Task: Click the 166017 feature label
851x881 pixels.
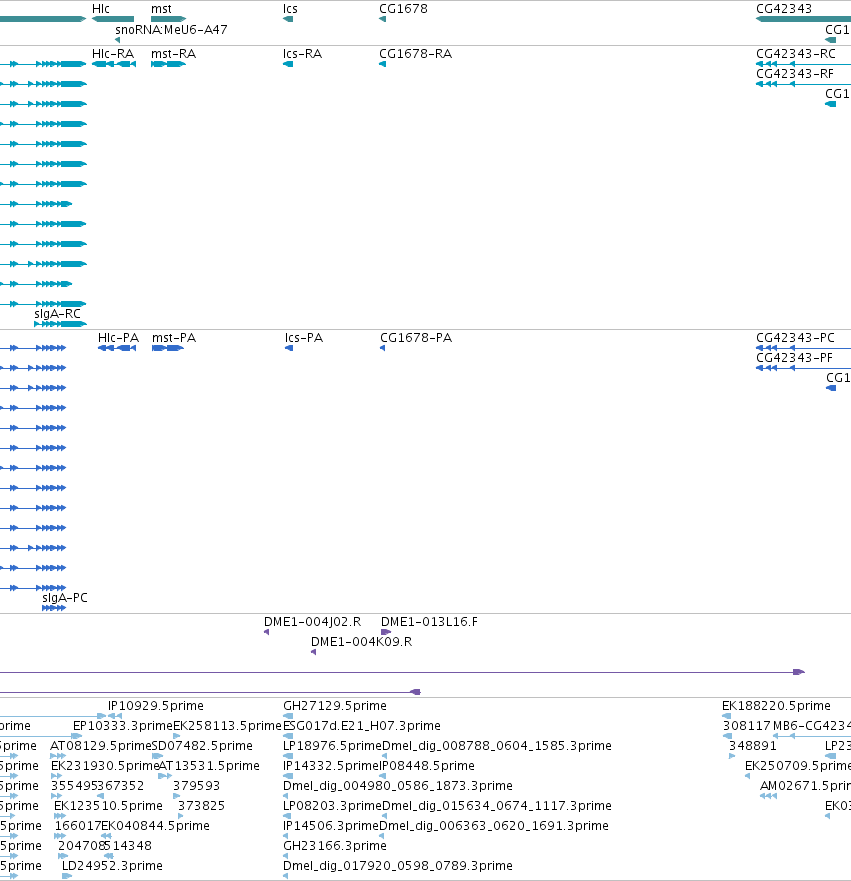Action: pyautogui.click(x=78, y=826)
